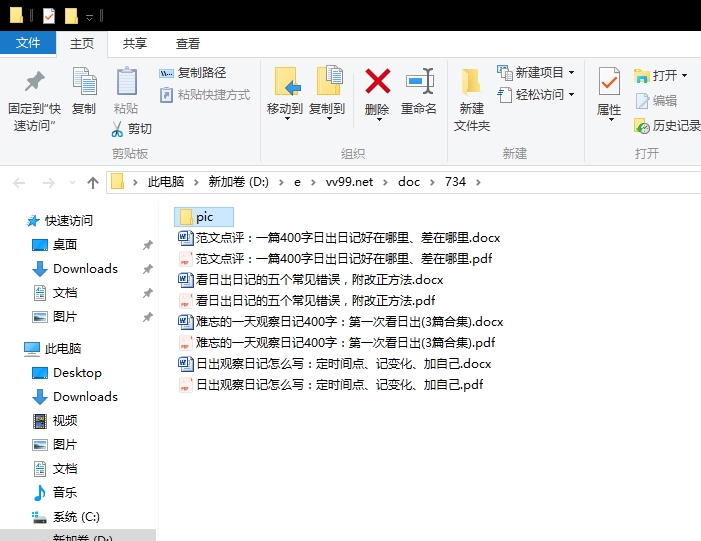Click the 734 breadcrumb segment
Viewport: 701px width, 541px height.
[x=455, y=182]
